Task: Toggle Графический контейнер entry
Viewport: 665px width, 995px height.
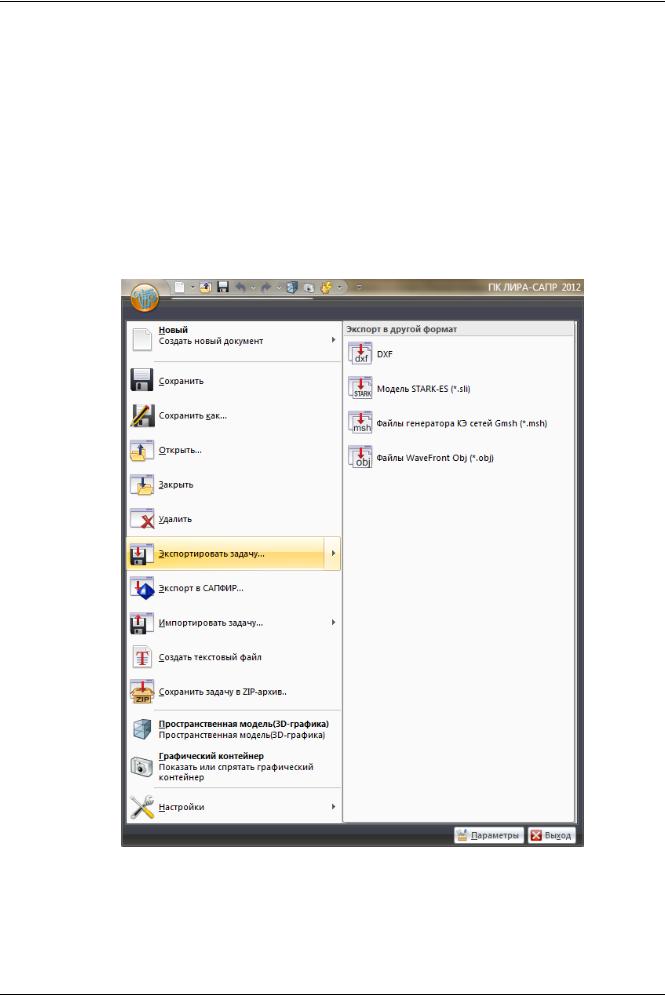Action: [x=234, y=767]
